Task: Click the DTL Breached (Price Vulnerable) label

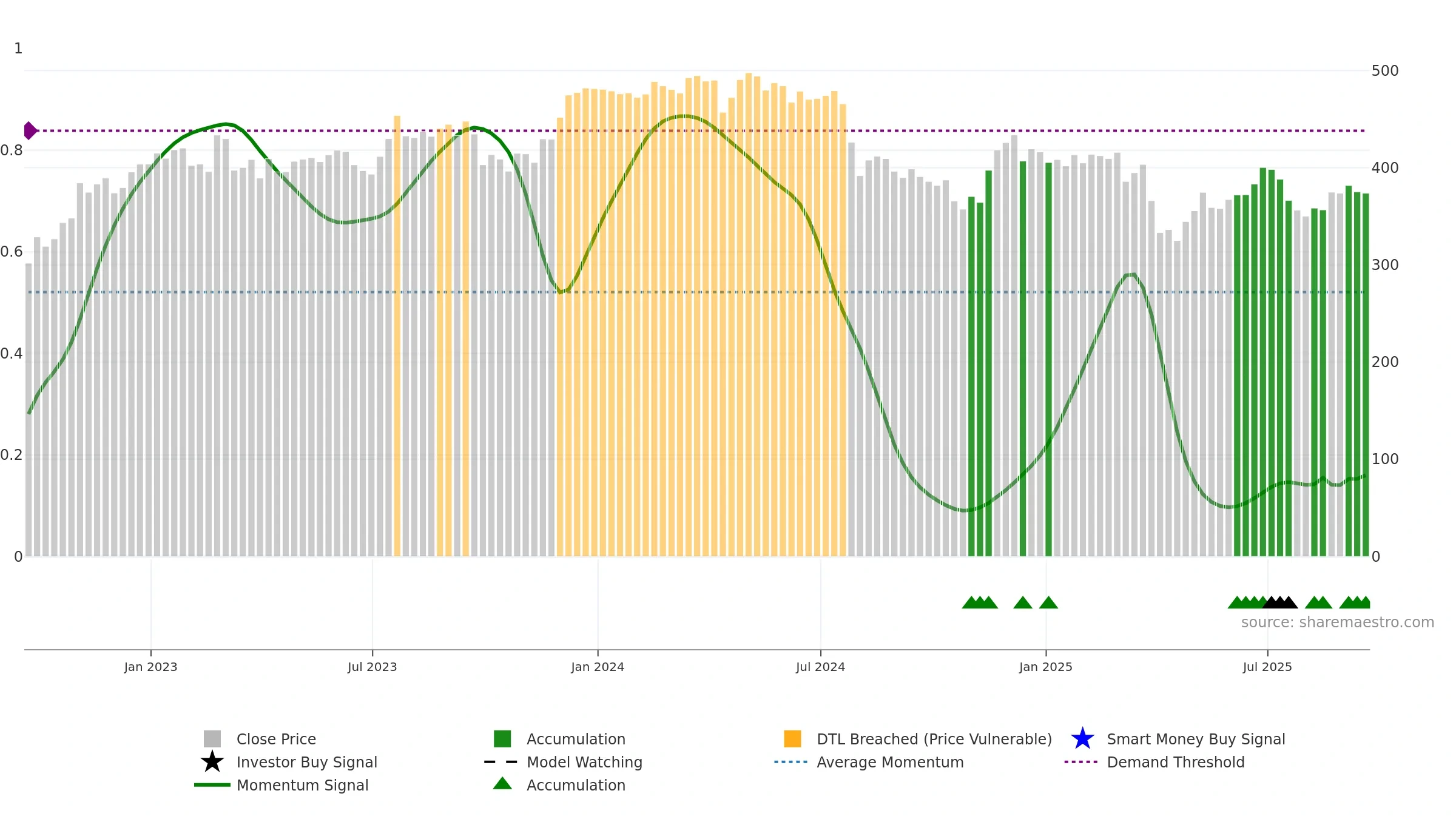Action: pyautogui.click(x=934, y=739)
